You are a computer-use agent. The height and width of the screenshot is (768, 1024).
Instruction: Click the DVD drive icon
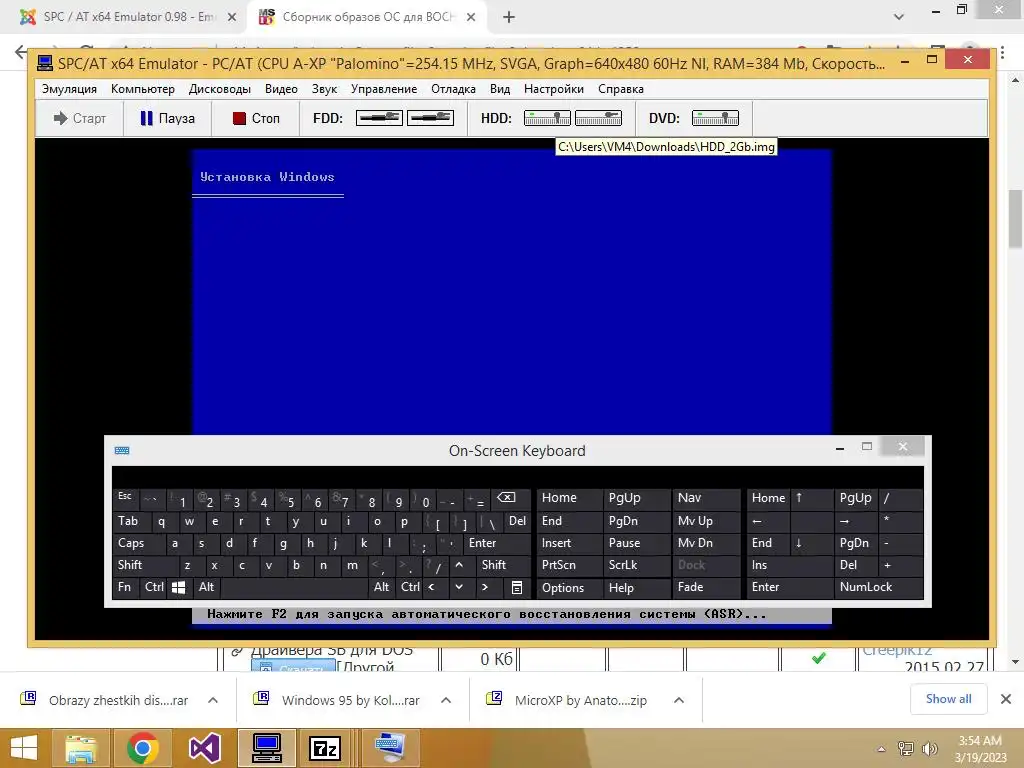tap(715, 118)
